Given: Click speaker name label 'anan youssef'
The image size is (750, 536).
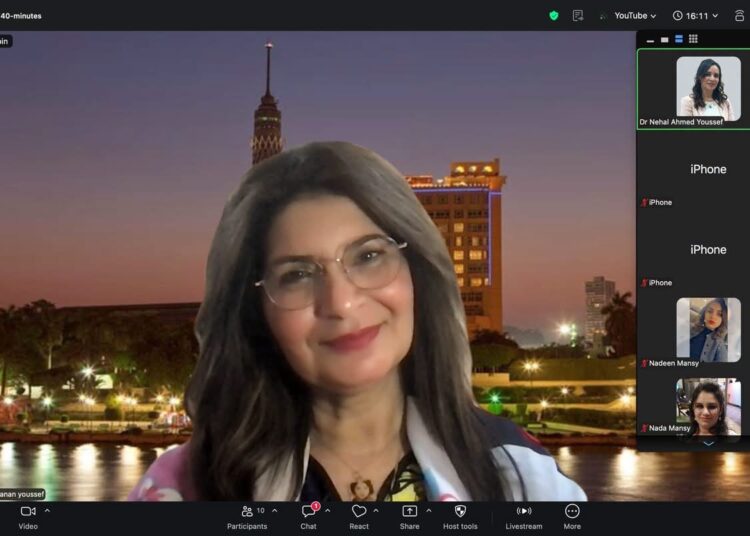Looking at the screenshot, I should pyautogui.click(x=22, y=494).
